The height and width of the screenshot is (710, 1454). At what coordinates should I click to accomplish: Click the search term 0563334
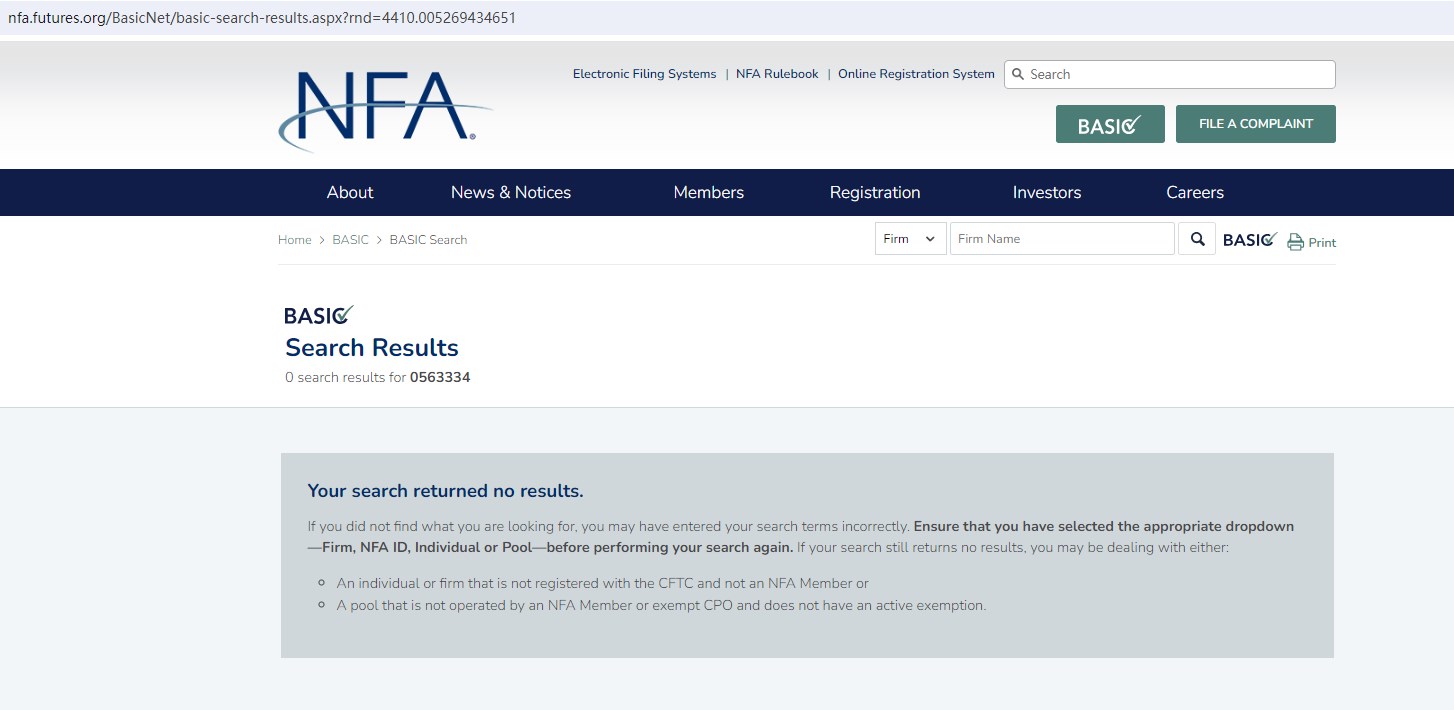click(440, 378)
